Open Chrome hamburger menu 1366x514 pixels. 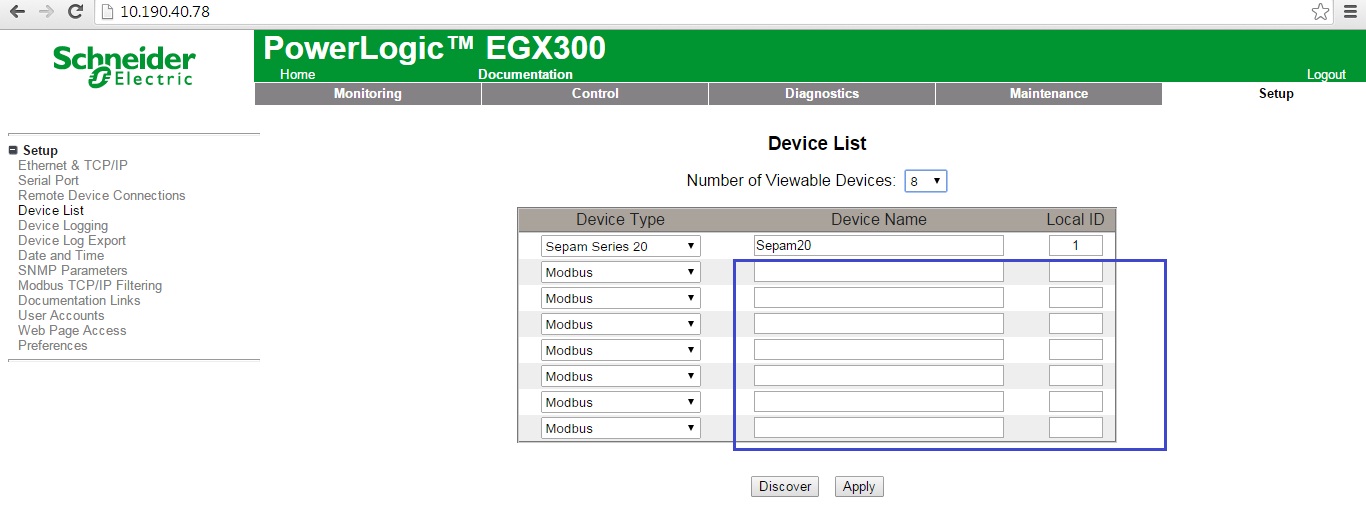[1351, 12]
